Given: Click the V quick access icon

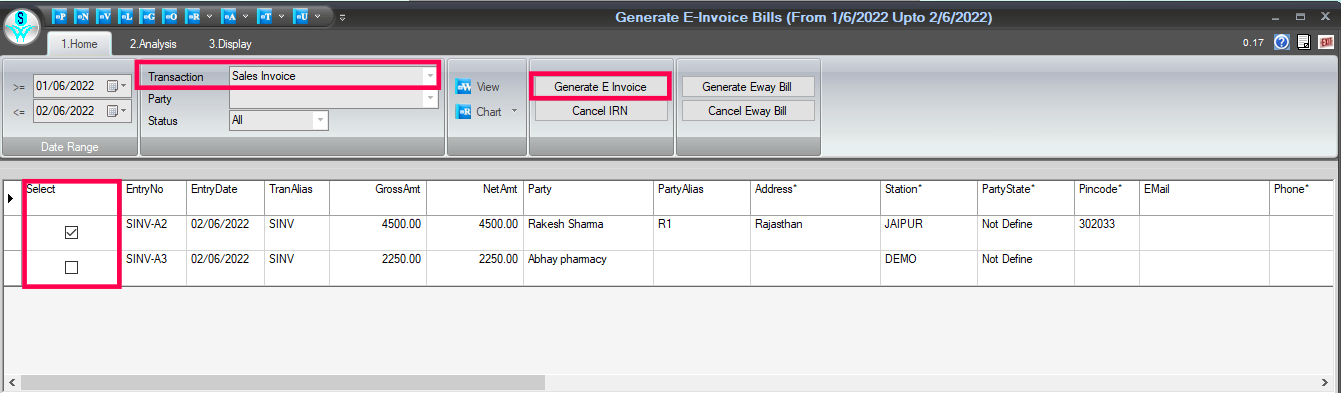Looking at the screenshot, I should tap(103, 16).
